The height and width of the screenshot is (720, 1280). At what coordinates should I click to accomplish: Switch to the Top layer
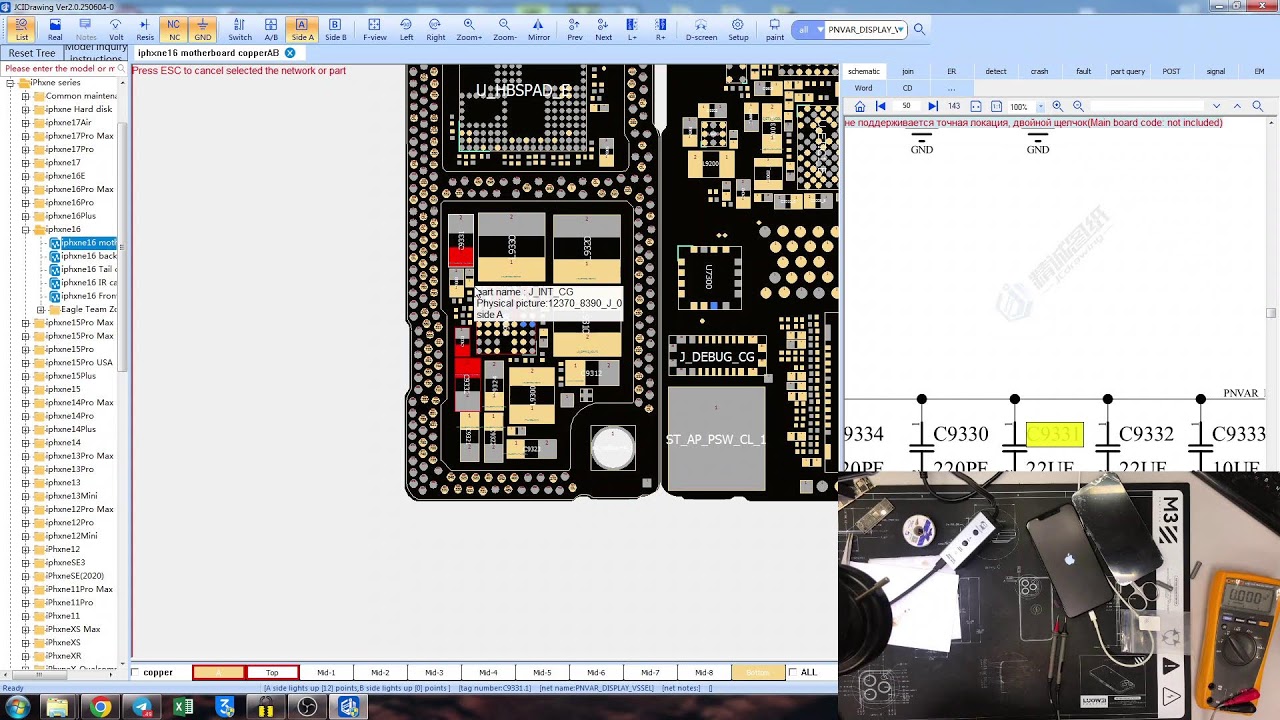click(x=272, y=672)
